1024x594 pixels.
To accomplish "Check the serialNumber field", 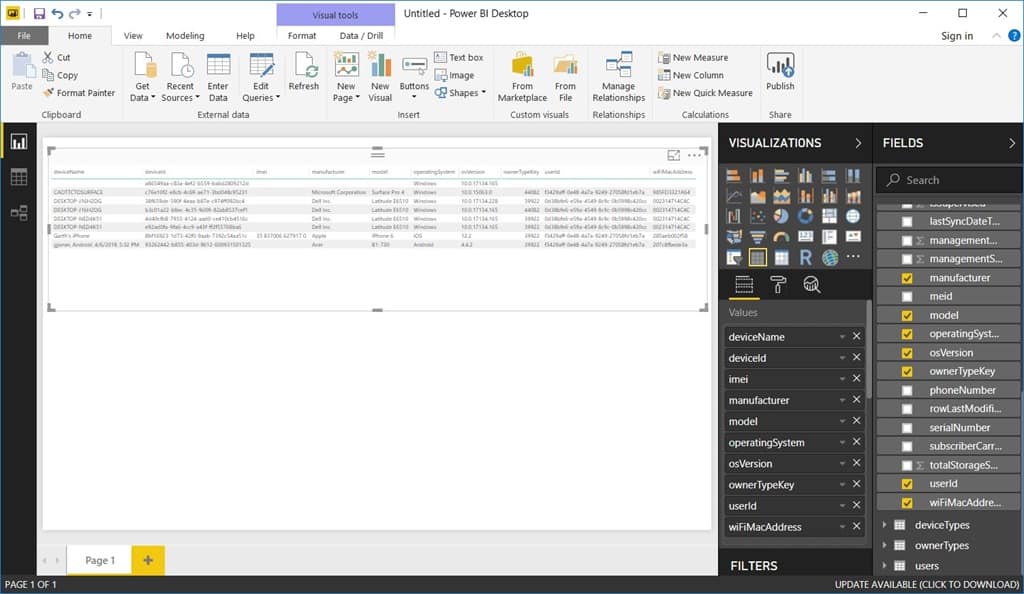I will [907, 428].
